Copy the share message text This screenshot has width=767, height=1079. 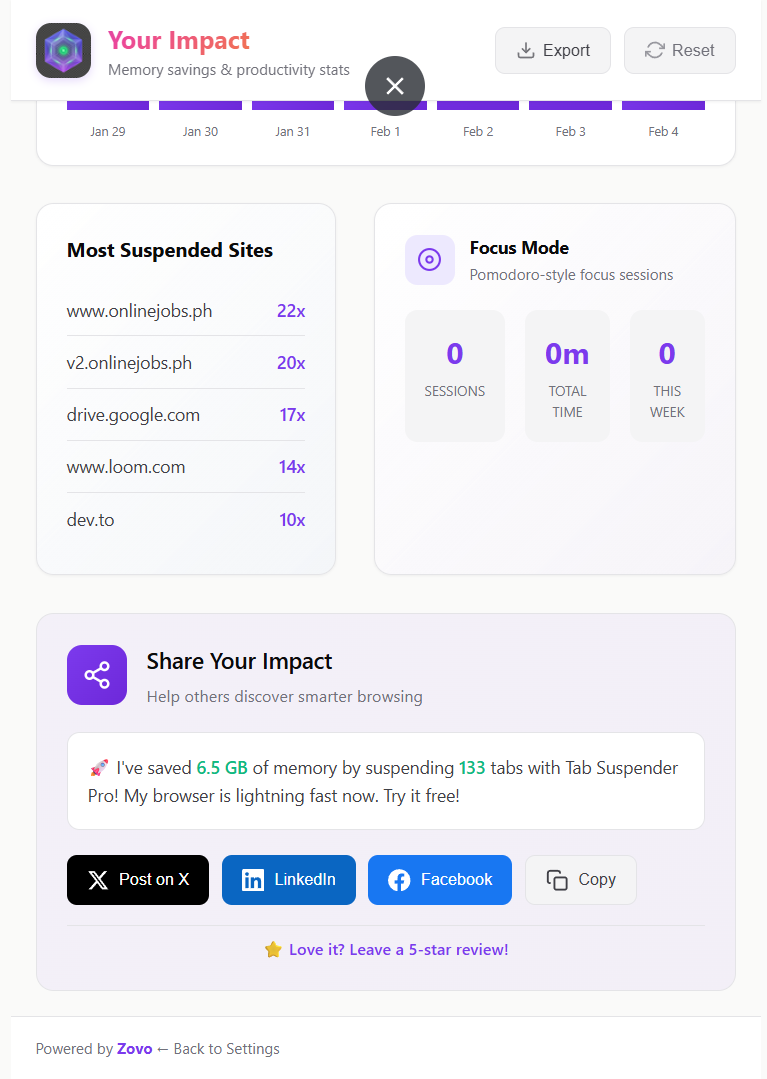pos(581,880)
